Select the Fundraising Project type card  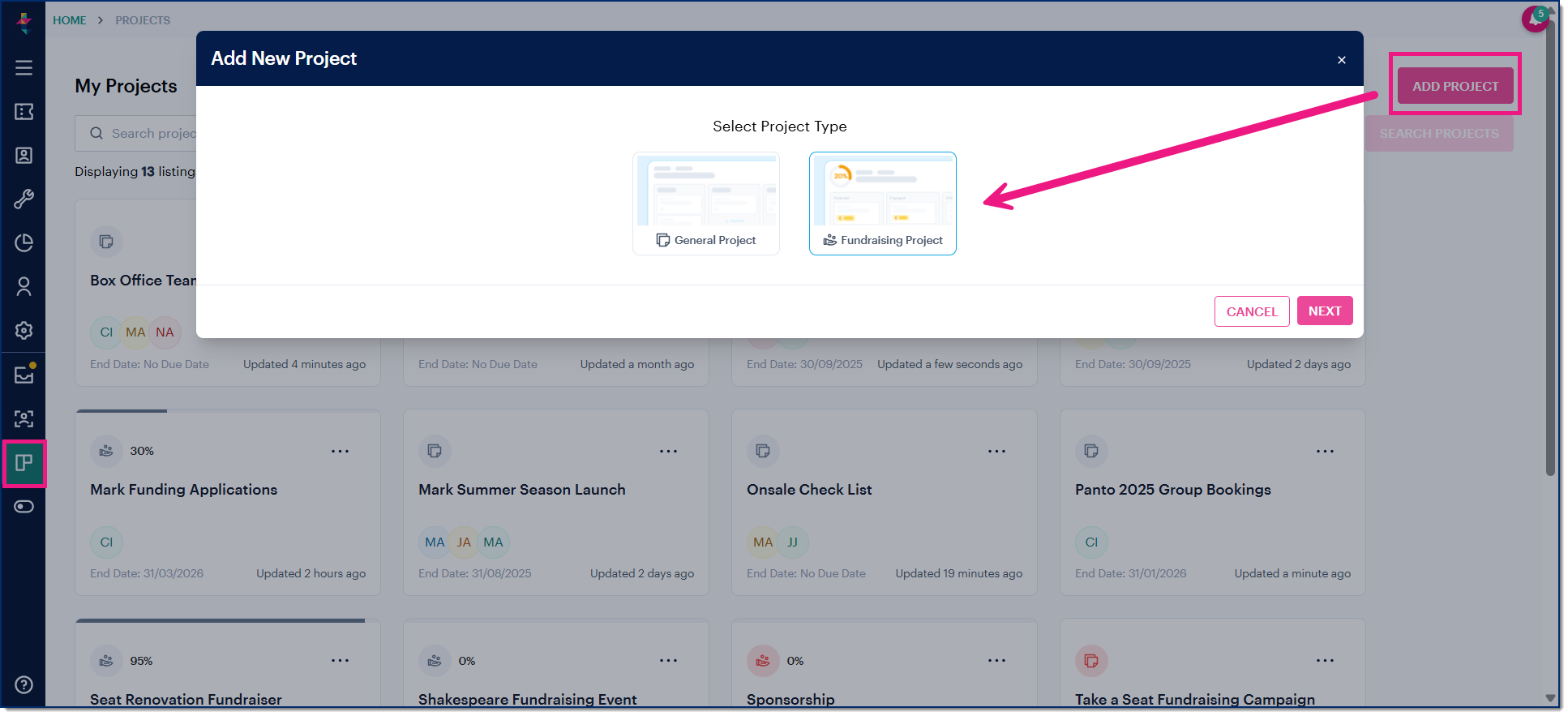(883, 204)
